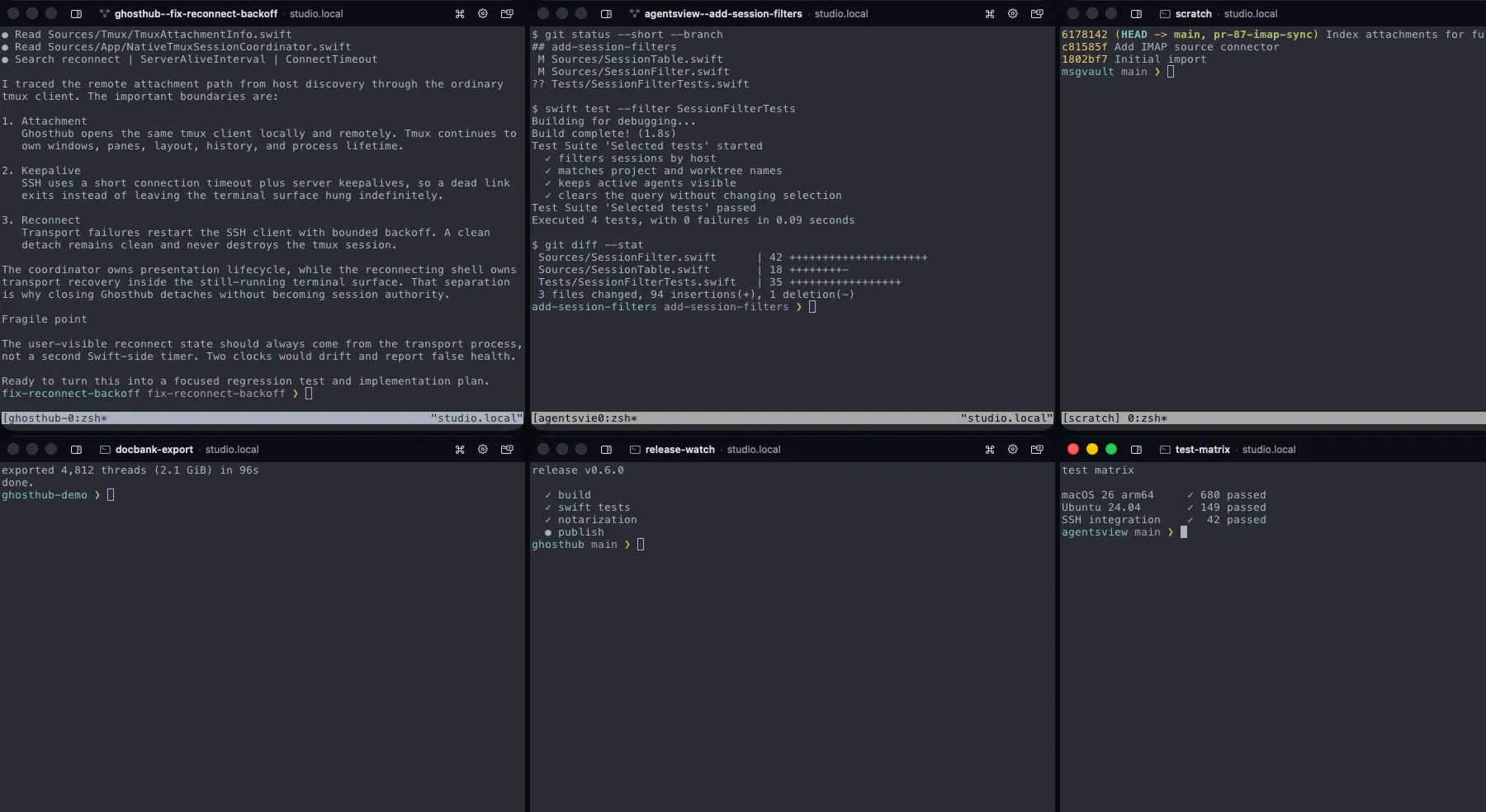Toggle sidebar in scratch window
Screen dimensions: 1486x812
coord(1136,13)
